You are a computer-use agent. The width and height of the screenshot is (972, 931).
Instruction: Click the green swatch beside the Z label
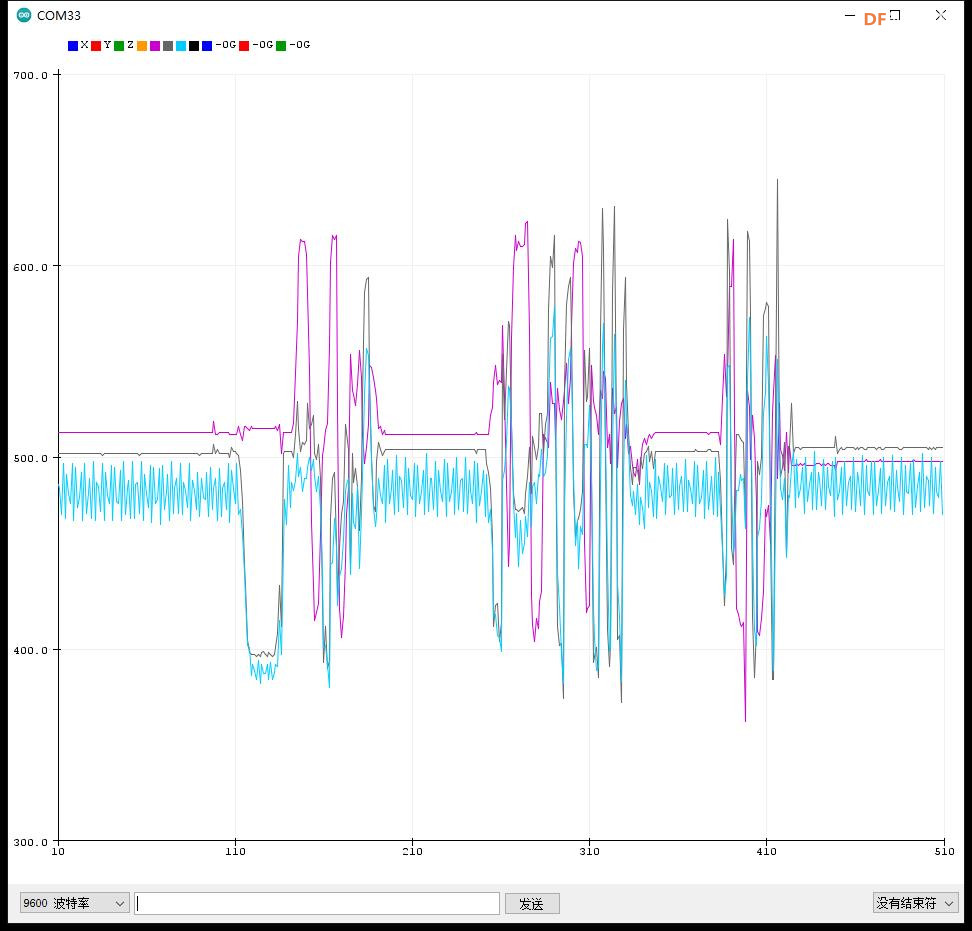[119, 46]
